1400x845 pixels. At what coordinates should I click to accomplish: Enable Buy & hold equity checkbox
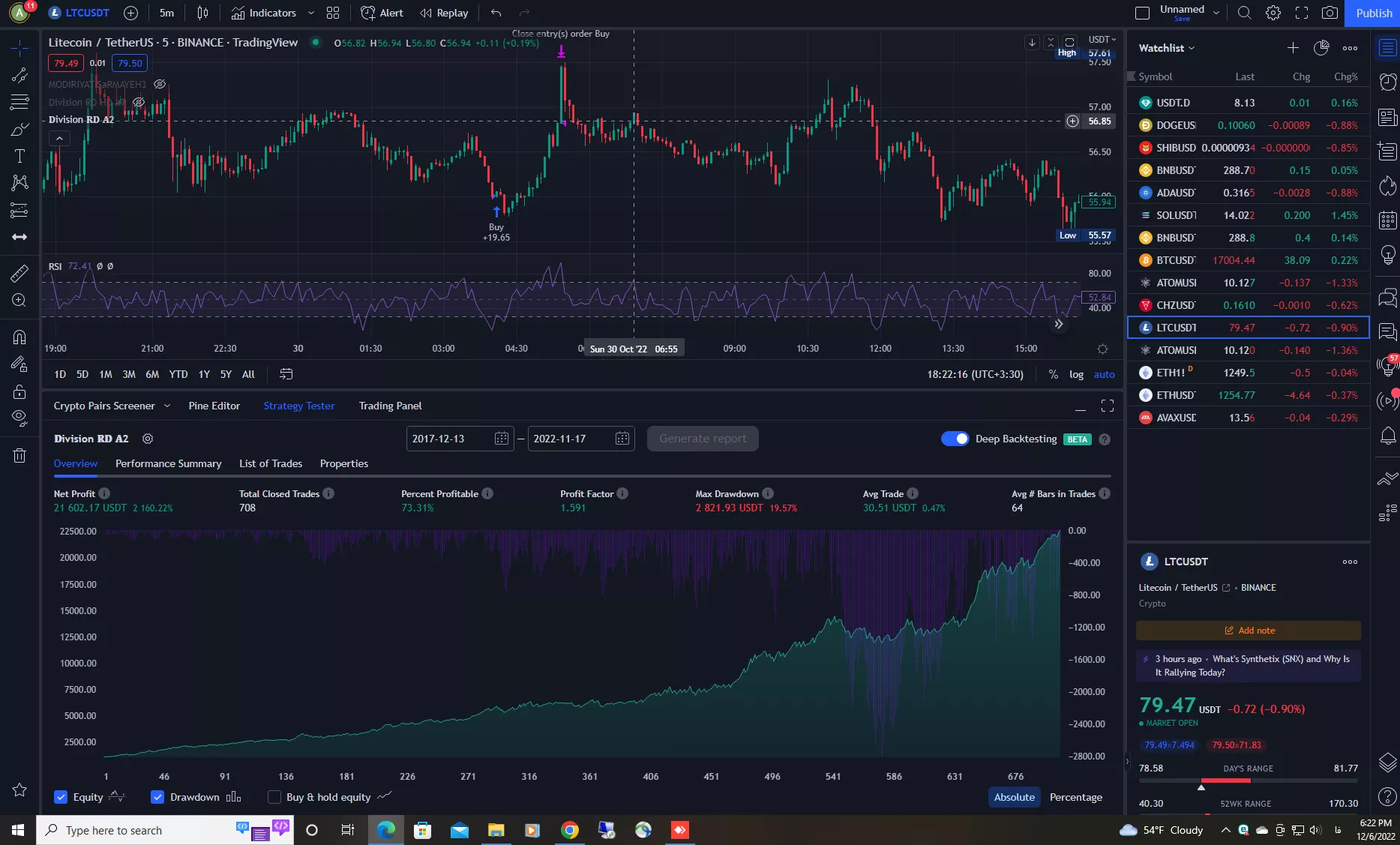274,797
